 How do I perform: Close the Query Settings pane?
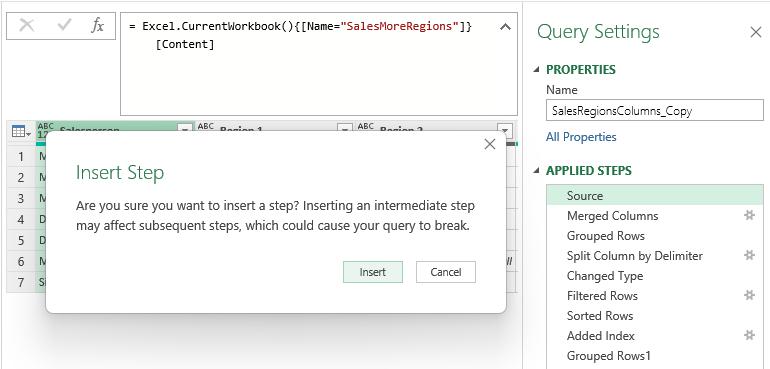[756, 32]
